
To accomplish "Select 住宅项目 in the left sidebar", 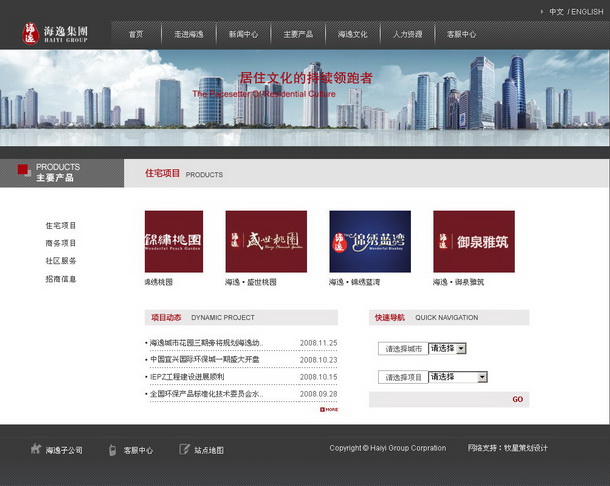I will click(61, 225).
